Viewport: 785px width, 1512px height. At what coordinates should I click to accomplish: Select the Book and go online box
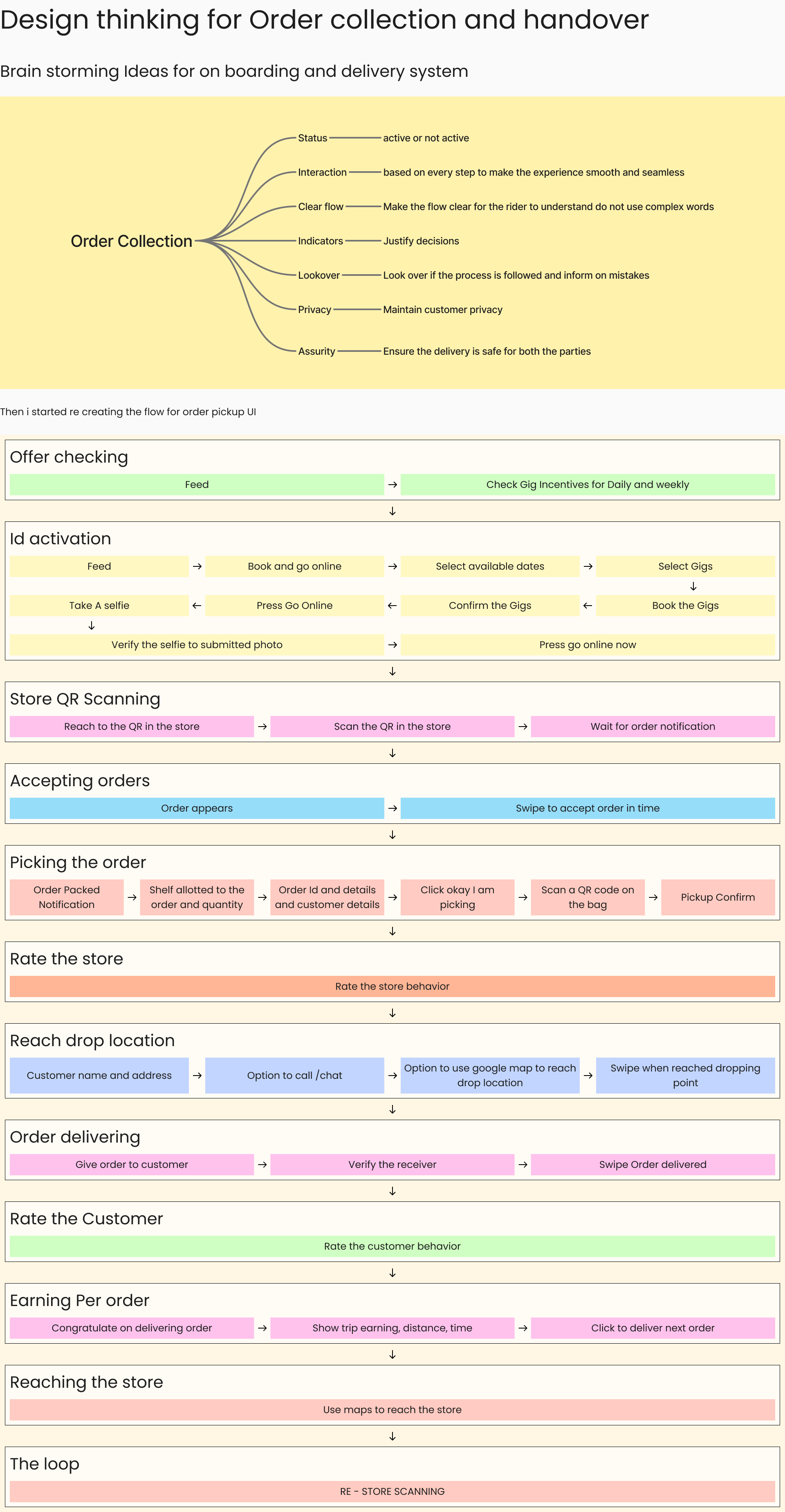pyautogui.click(x=294, y=566)
